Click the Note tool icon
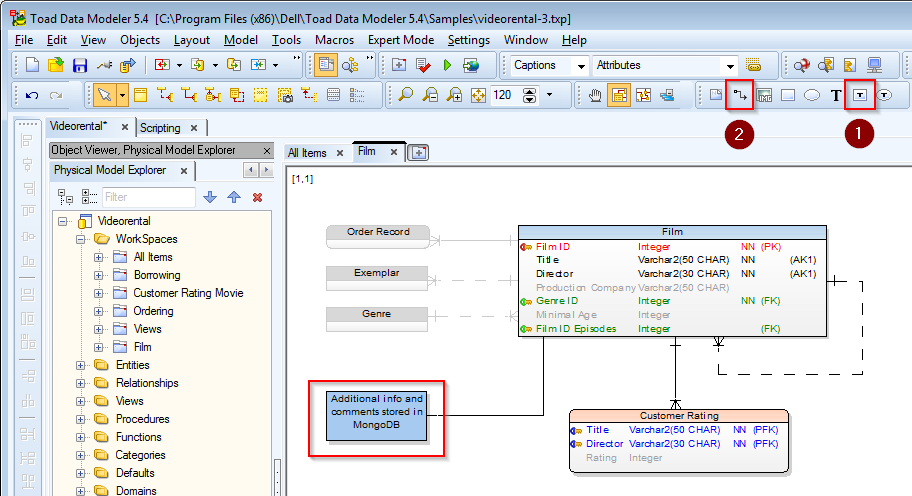This screenshot has height=496, width=912. coord(716,95)
